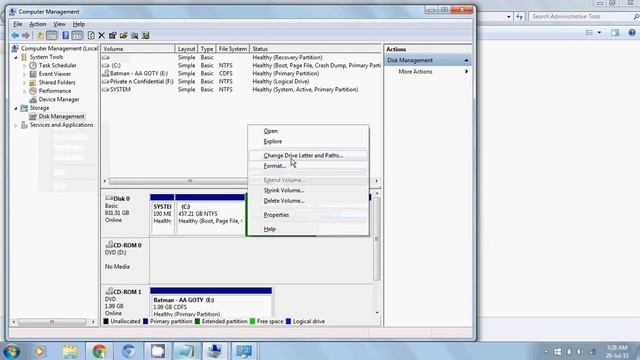This screenshot has width=640, height=360.
Task: Collapse the Storage tree node
Action: [16, 108]
